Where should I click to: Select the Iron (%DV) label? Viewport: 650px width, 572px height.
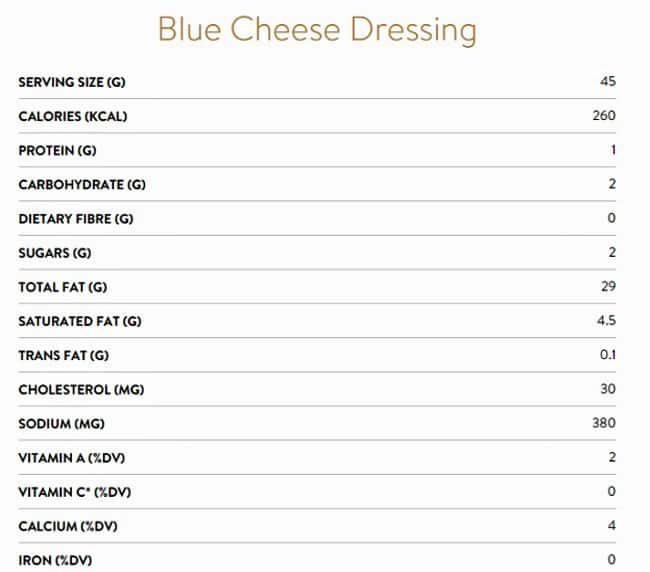coord(56,560)
